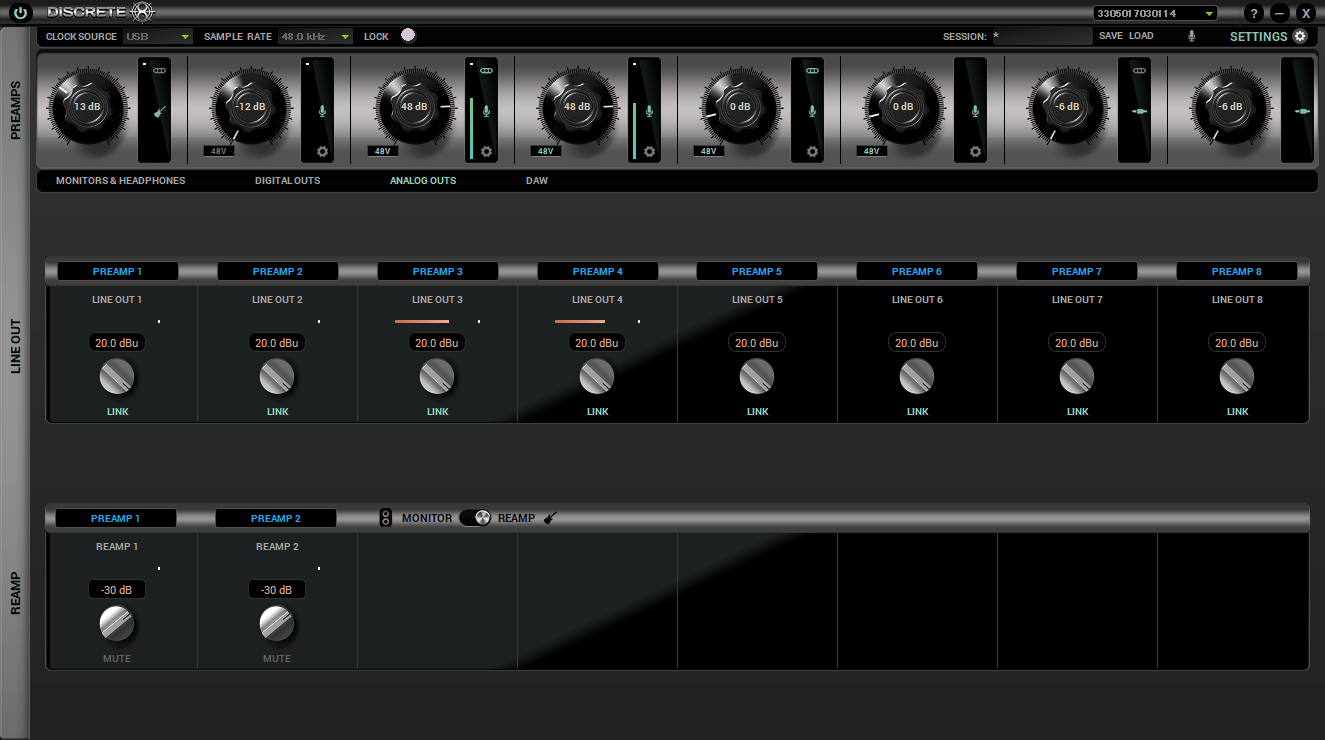Image resolution: width=1325 pixels, height=740 pixels.
Task: Click the 20.0 dBu value of Line Out 2
Action: point(277,343)
